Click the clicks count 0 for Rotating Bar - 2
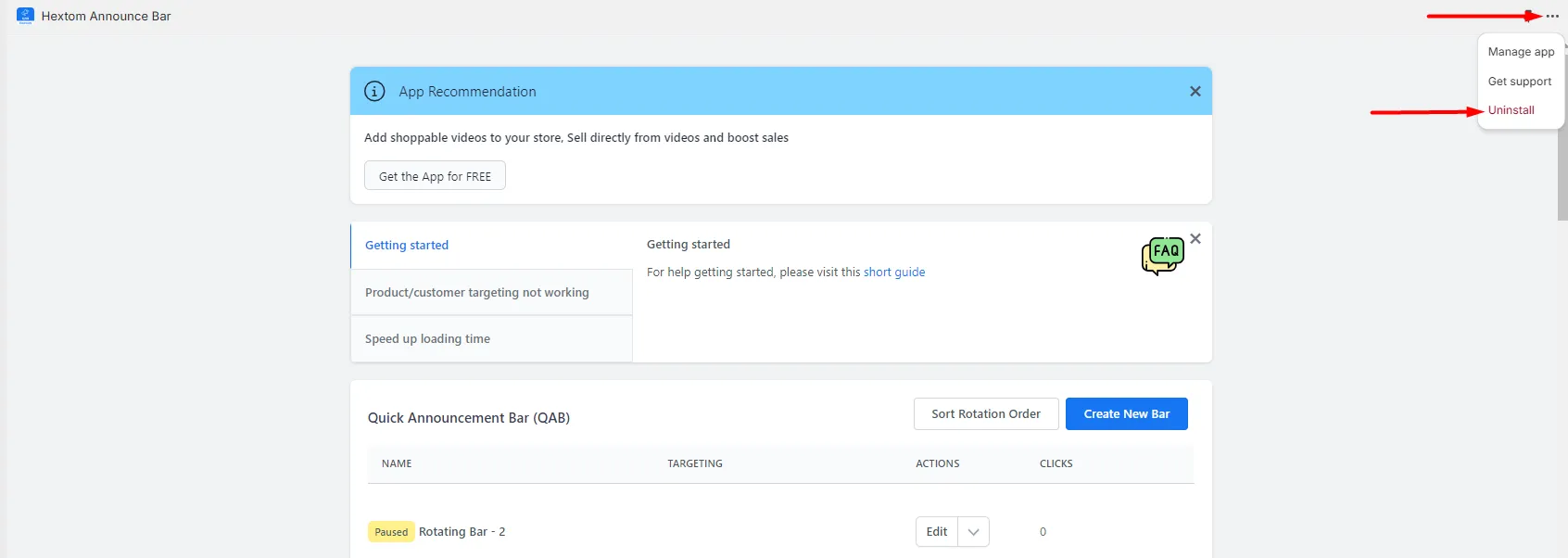This screenshot has width=1568, height=558. tap(1043, 532)
